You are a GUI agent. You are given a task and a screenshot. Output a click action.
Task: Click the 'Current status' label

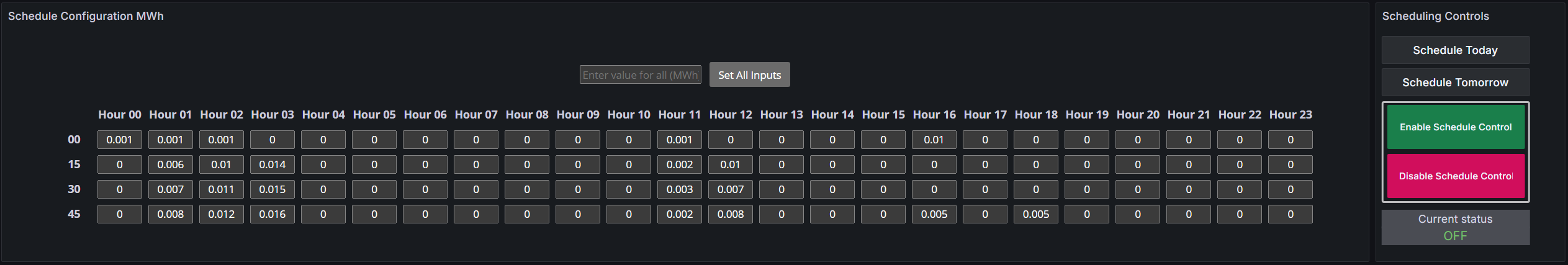click(x=1455, y=219)
